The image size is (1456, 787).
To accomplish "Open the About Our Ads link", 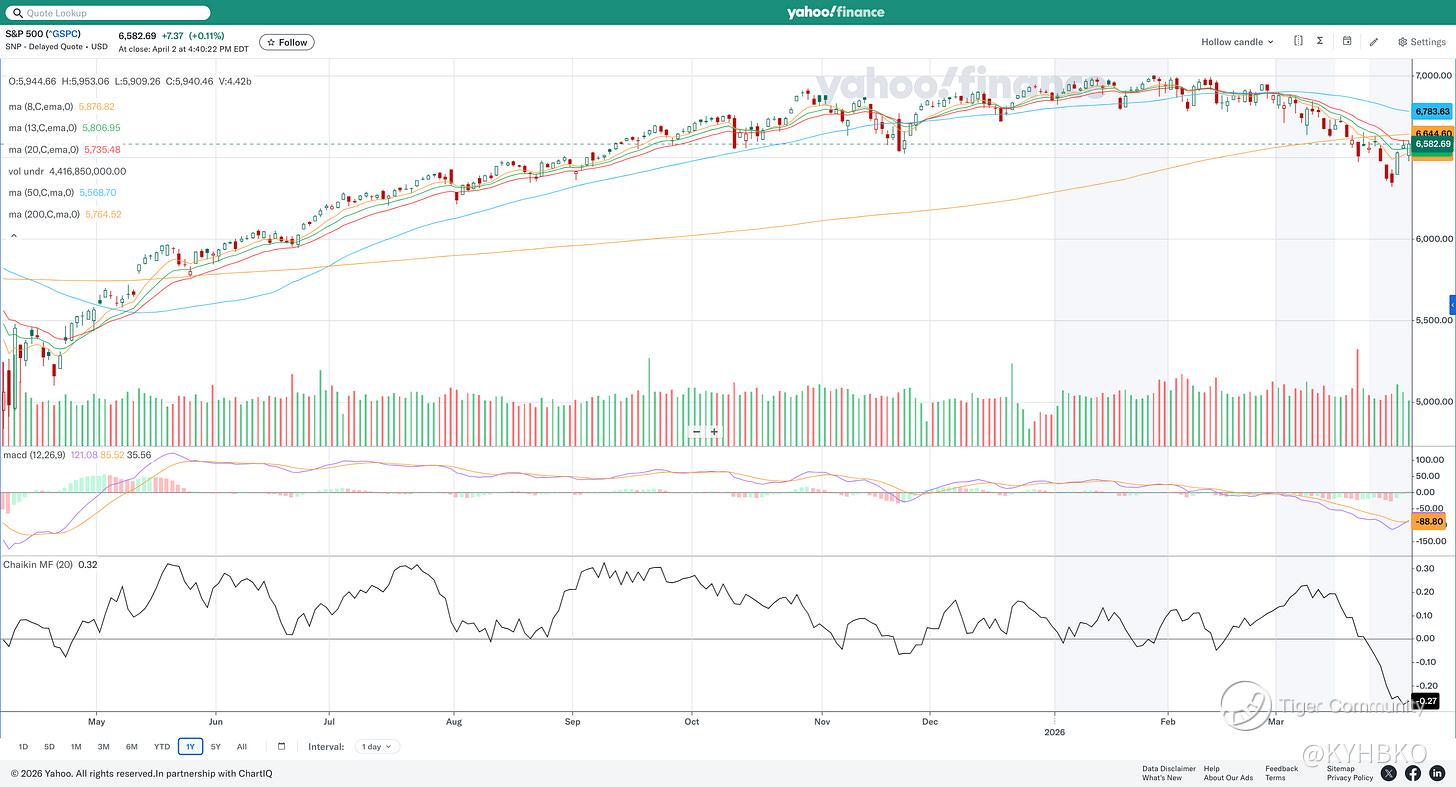I will (x=1228, y=778).
